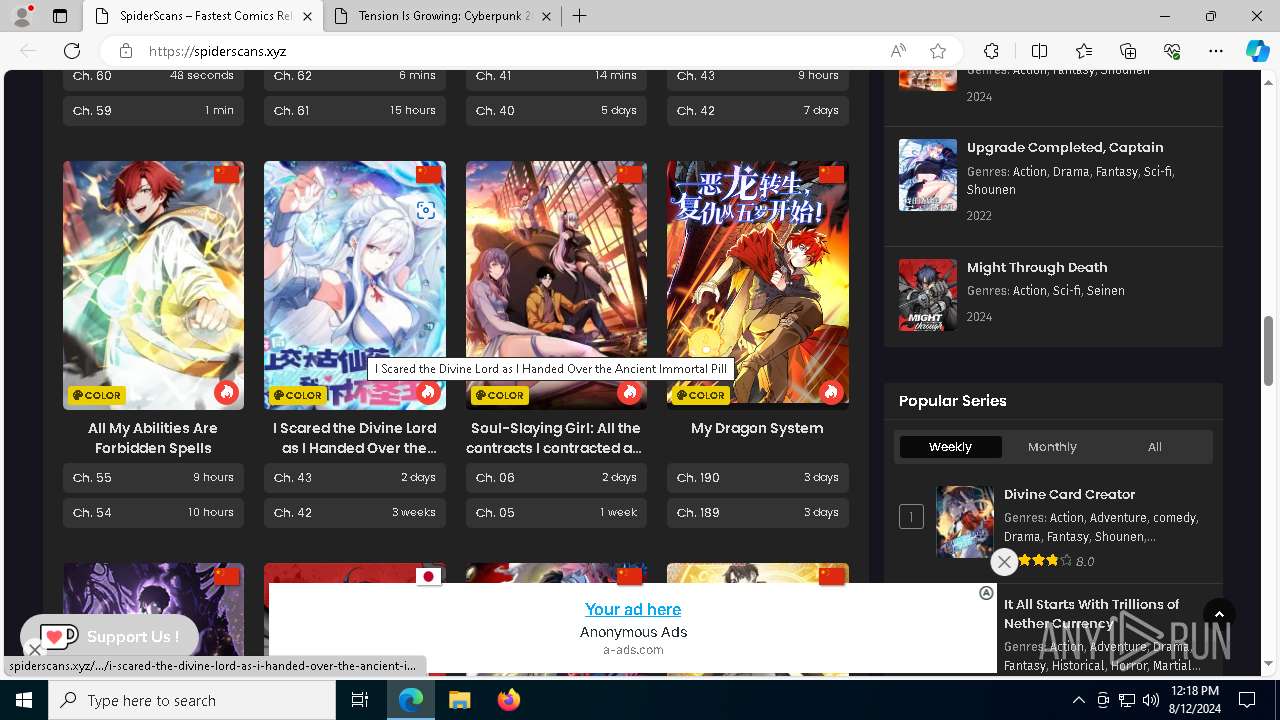Open My Dragon System title link
Viewport: 1280px width, 720px height.
tap(757, 428)
